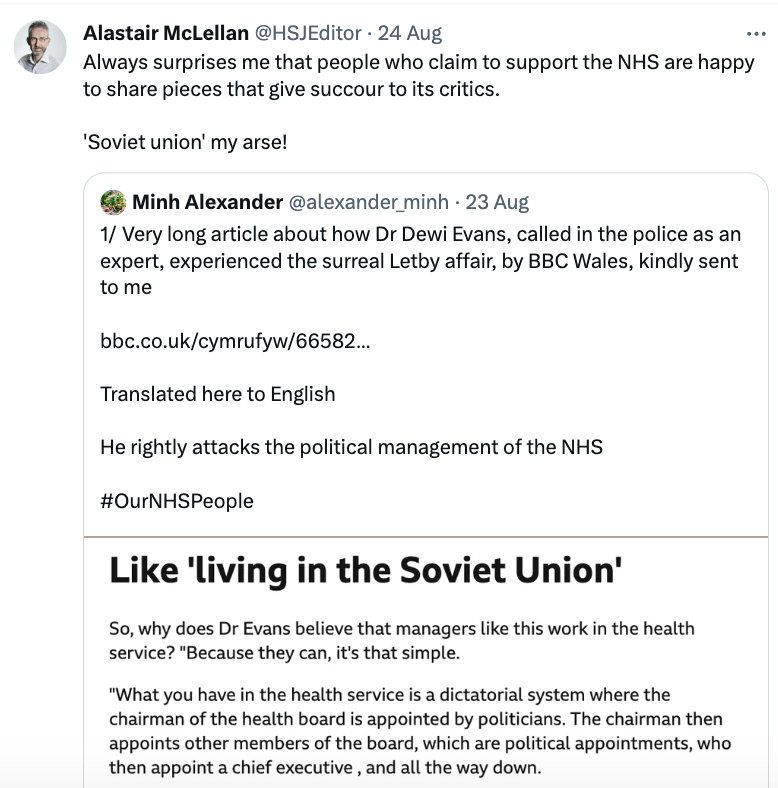Open the 23 Aug quoted tweet timestamp

click(x=497, y=202)
